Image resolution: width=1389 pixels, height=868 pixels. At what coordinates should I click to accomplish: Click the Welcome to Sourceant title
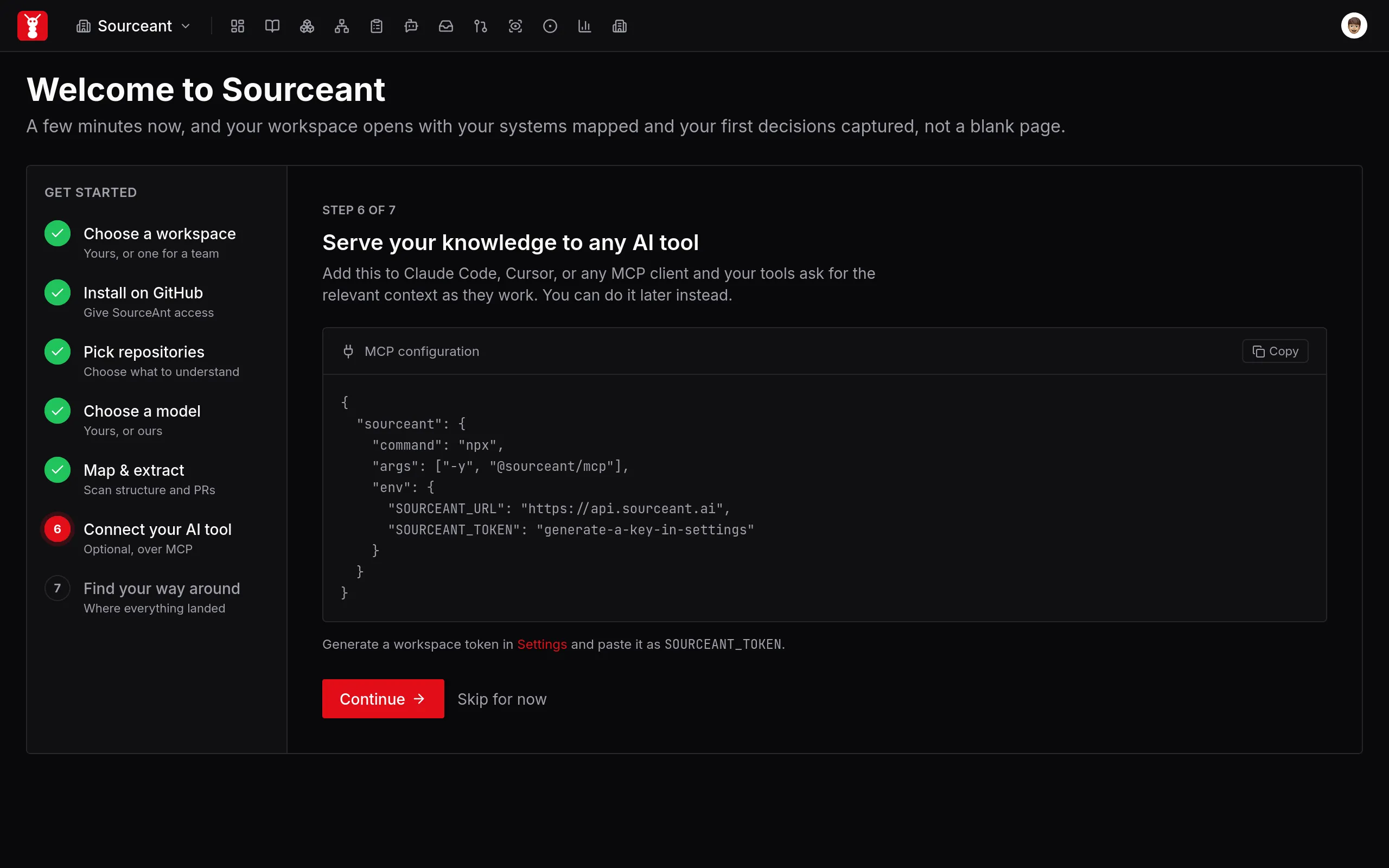(x=206, y=90)
